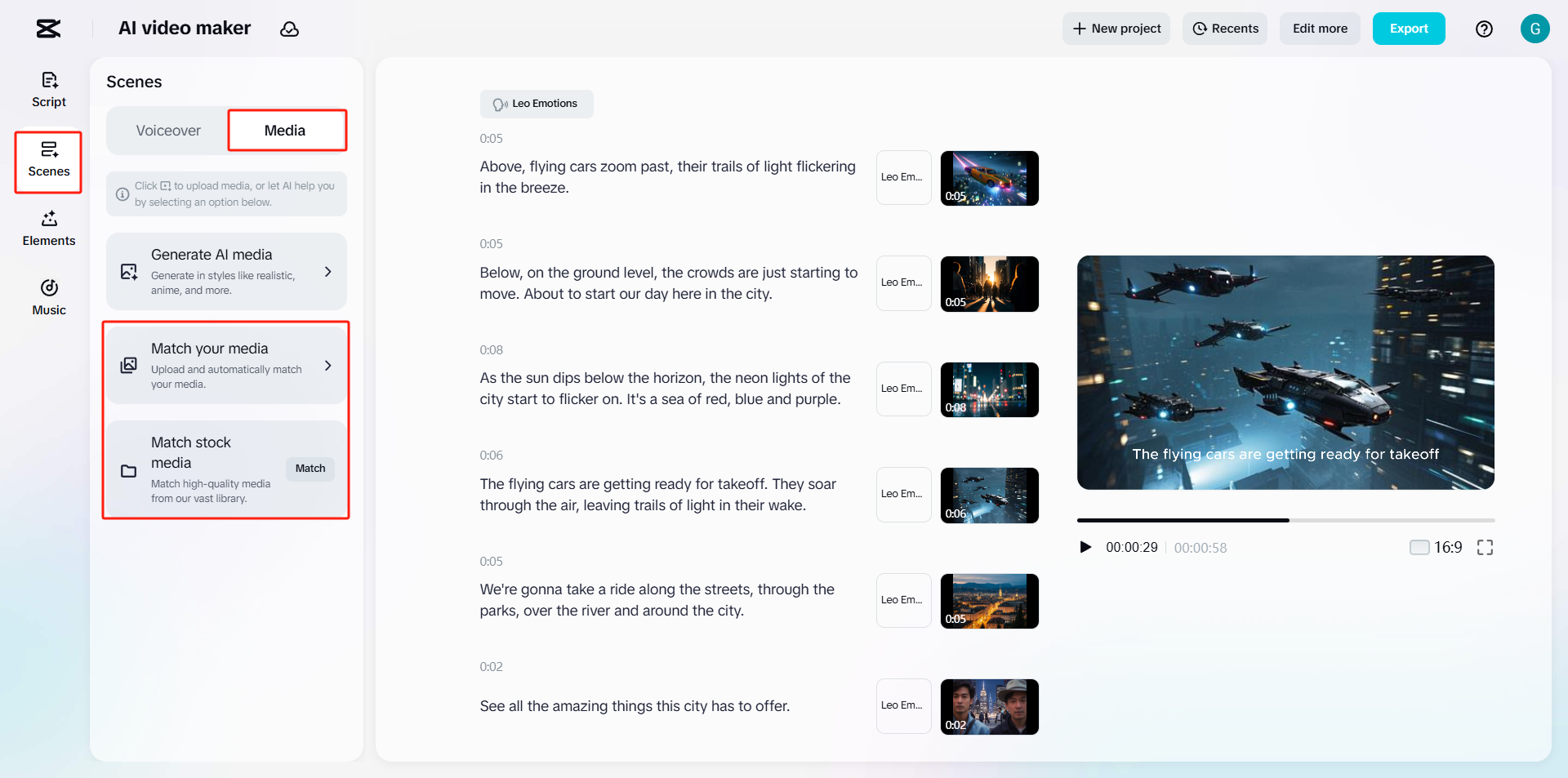This screenshot has width=1568, height=778.
Task: Open voice selector for 'See all the amazing' scene
Action: [903, 706]
